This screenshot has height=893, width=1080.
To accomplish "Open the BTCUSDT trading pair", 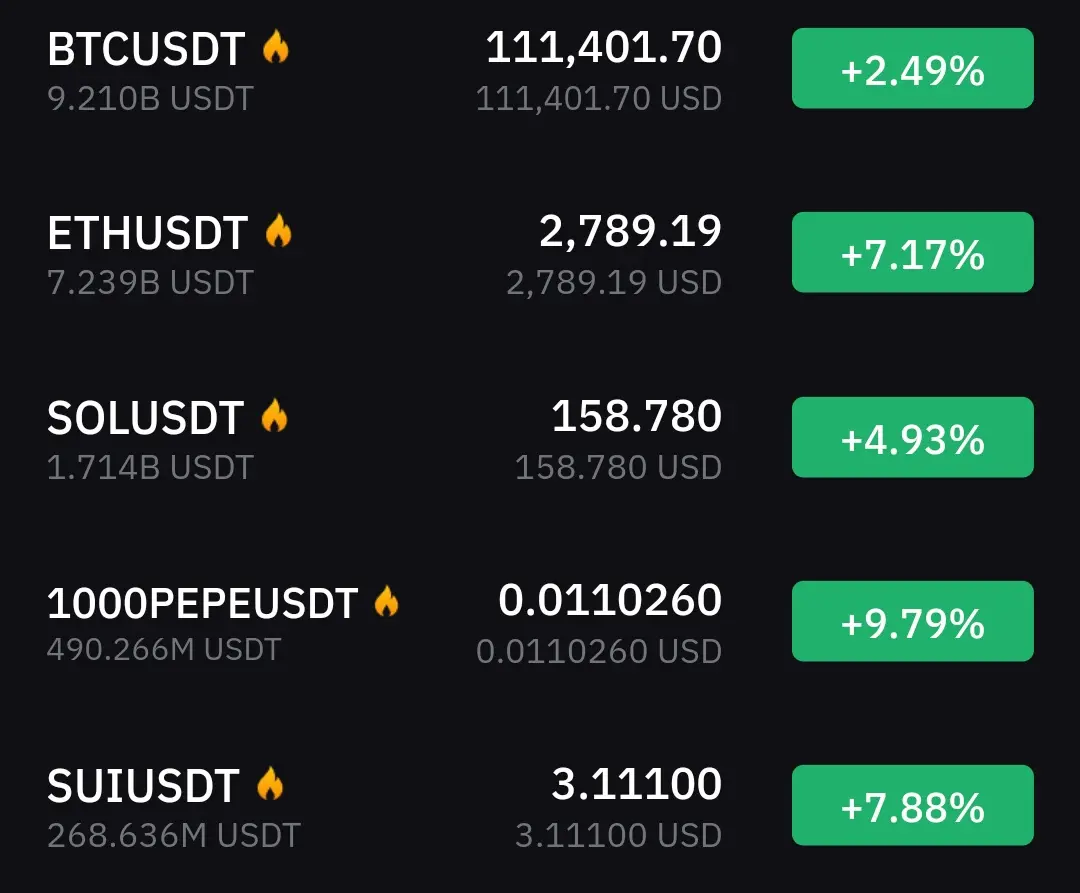I will click(x=146, y=49).
